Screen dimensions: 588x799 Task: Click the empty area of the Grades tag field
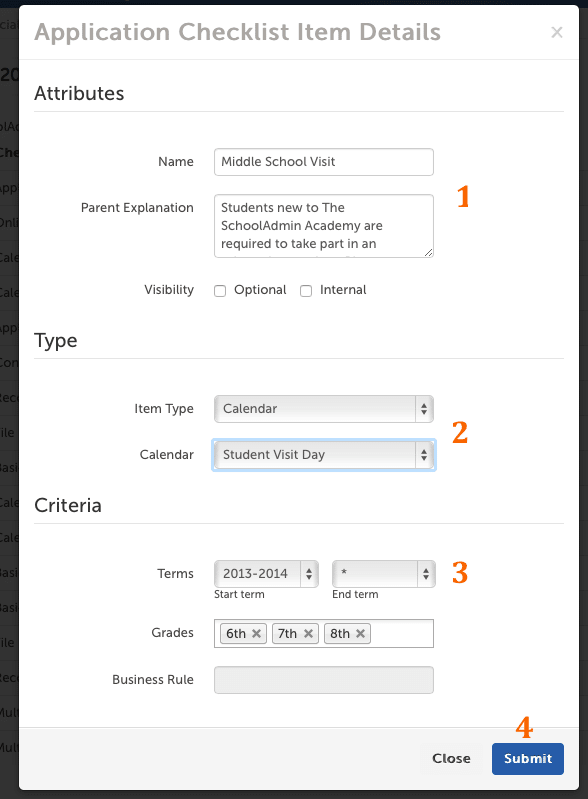coord(402,633)
